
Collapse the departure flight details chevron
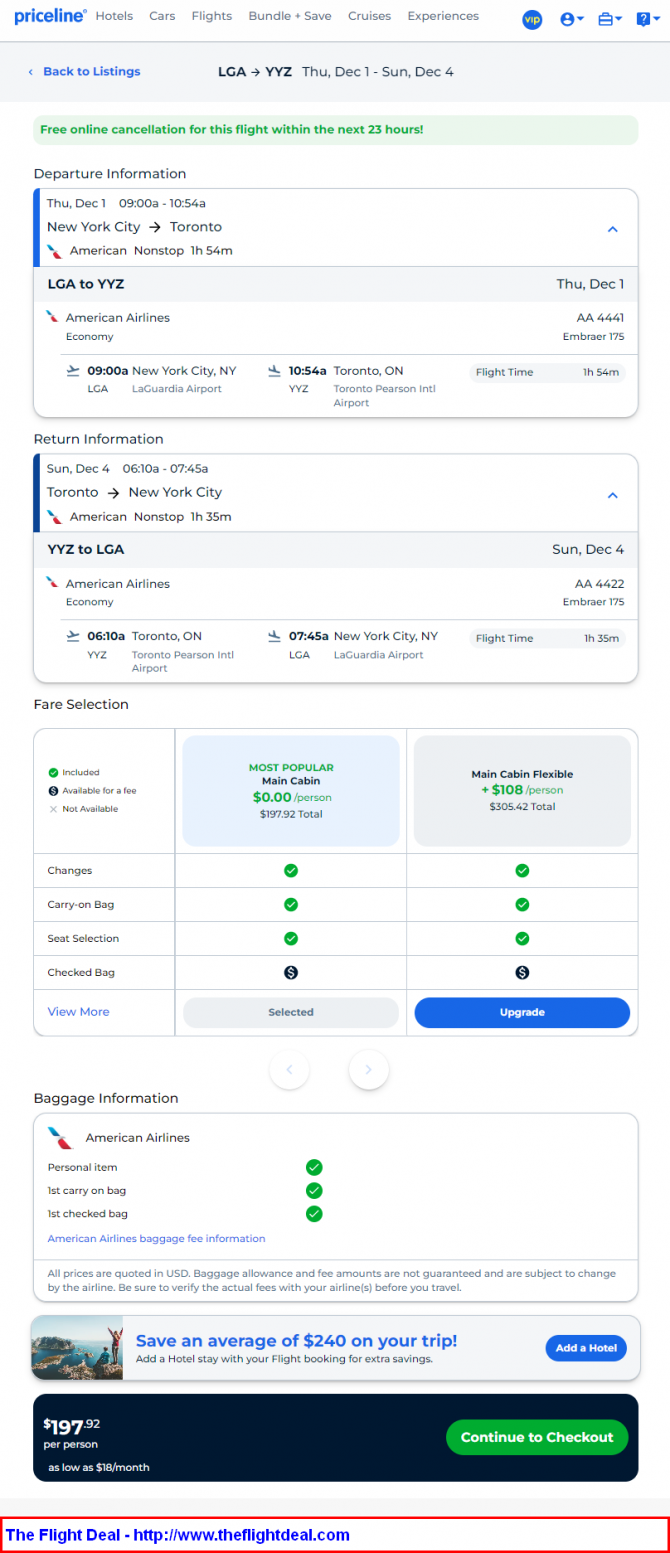coord(613,229)
